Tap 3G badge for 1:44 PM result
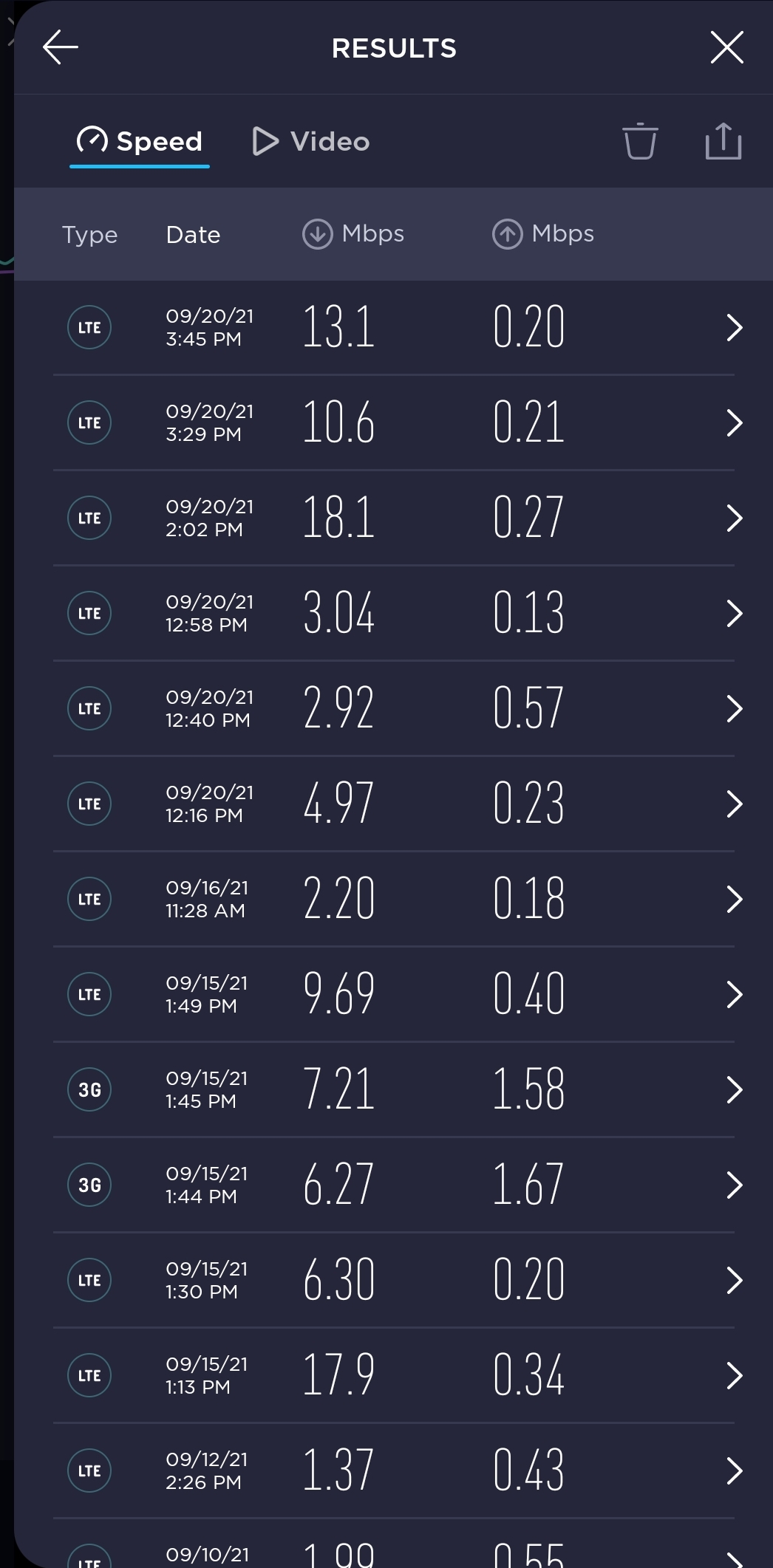Image resolution: width=773 pixels, height=1568 pixels. pos(89,1185)
